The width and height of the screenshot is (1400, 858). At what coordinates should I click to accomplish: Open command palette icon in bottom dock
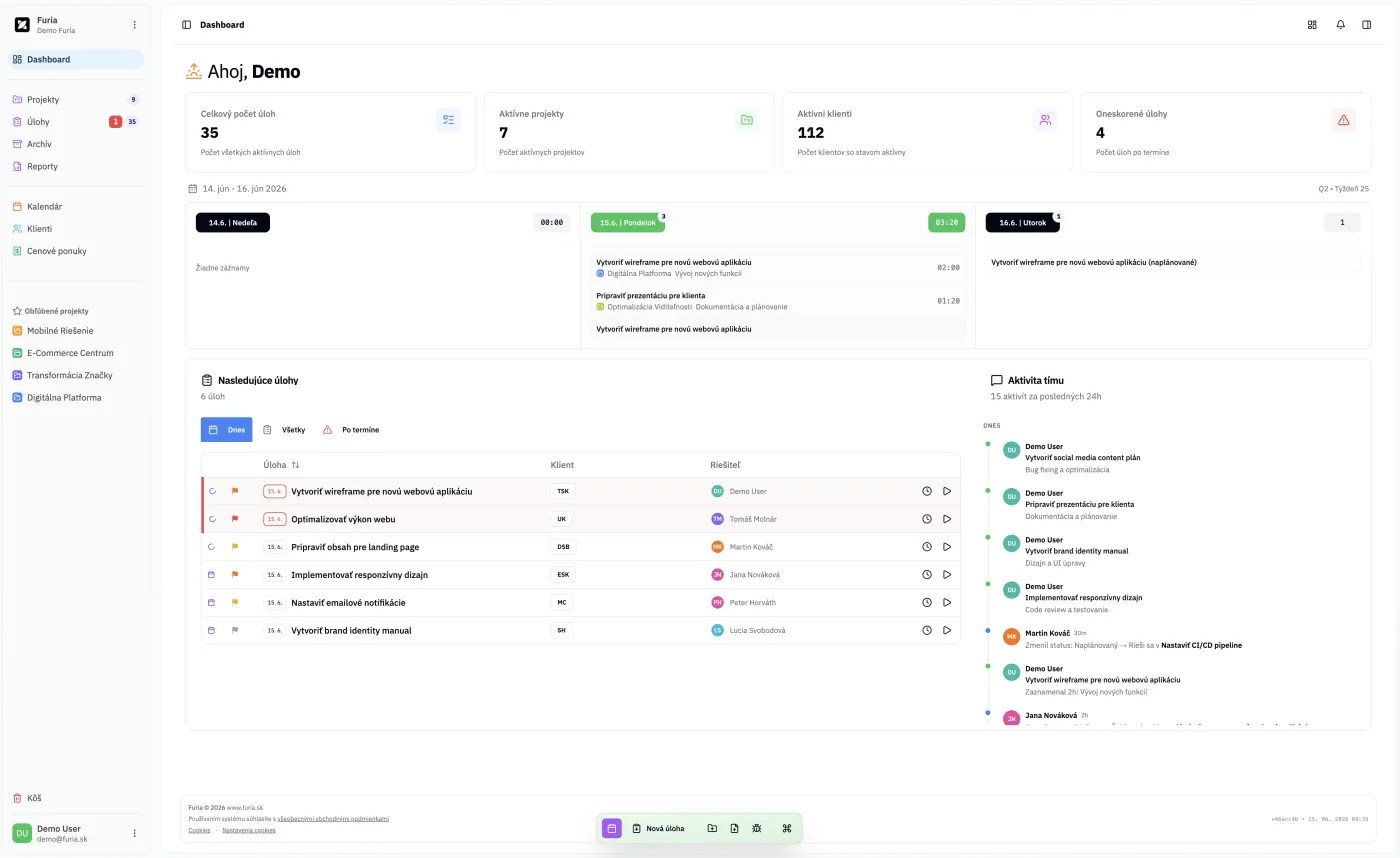787,828
